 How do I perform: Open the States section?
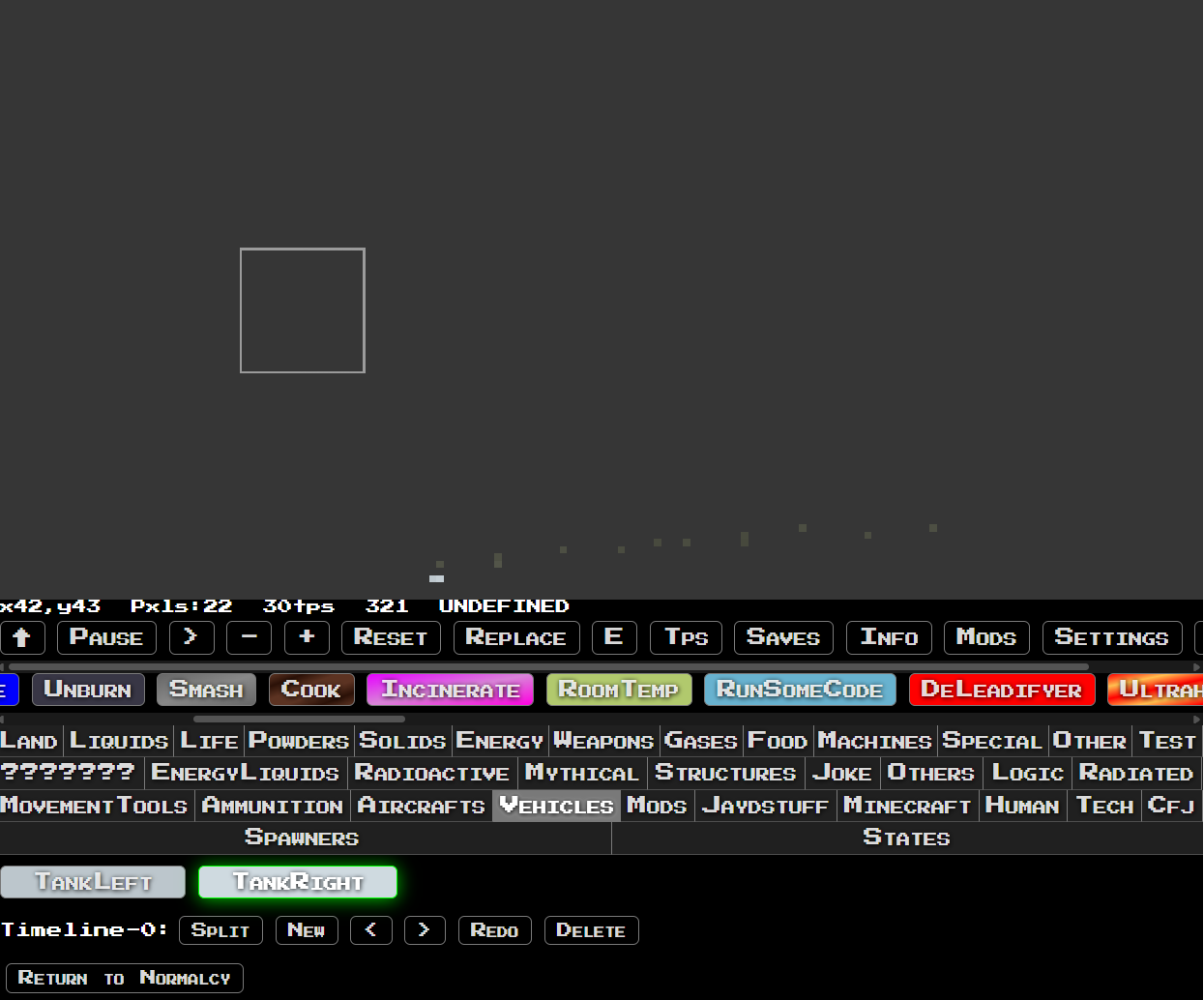click(x=906, y=837)
